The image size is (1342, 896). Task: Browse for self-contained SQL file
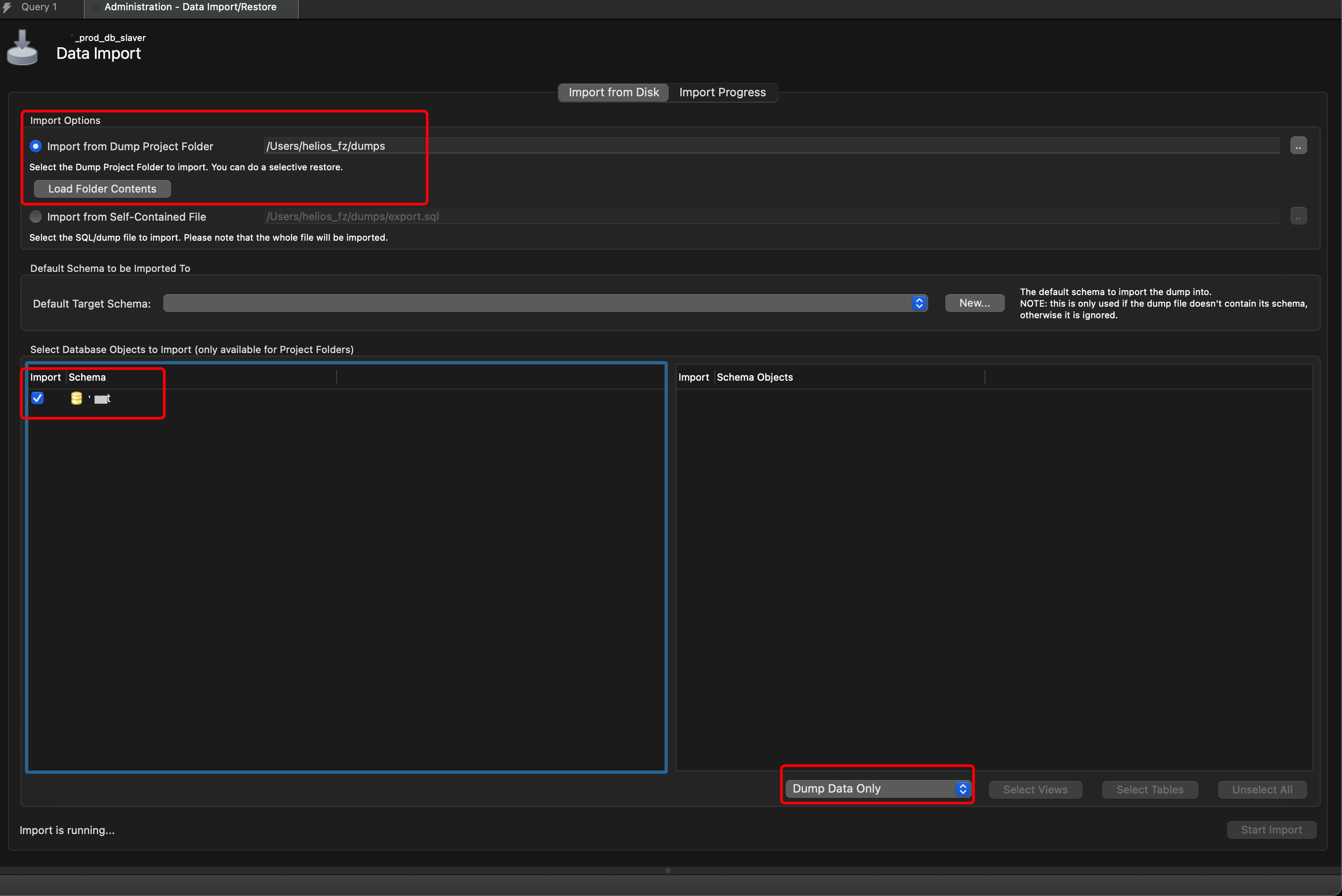[1298, 217]
